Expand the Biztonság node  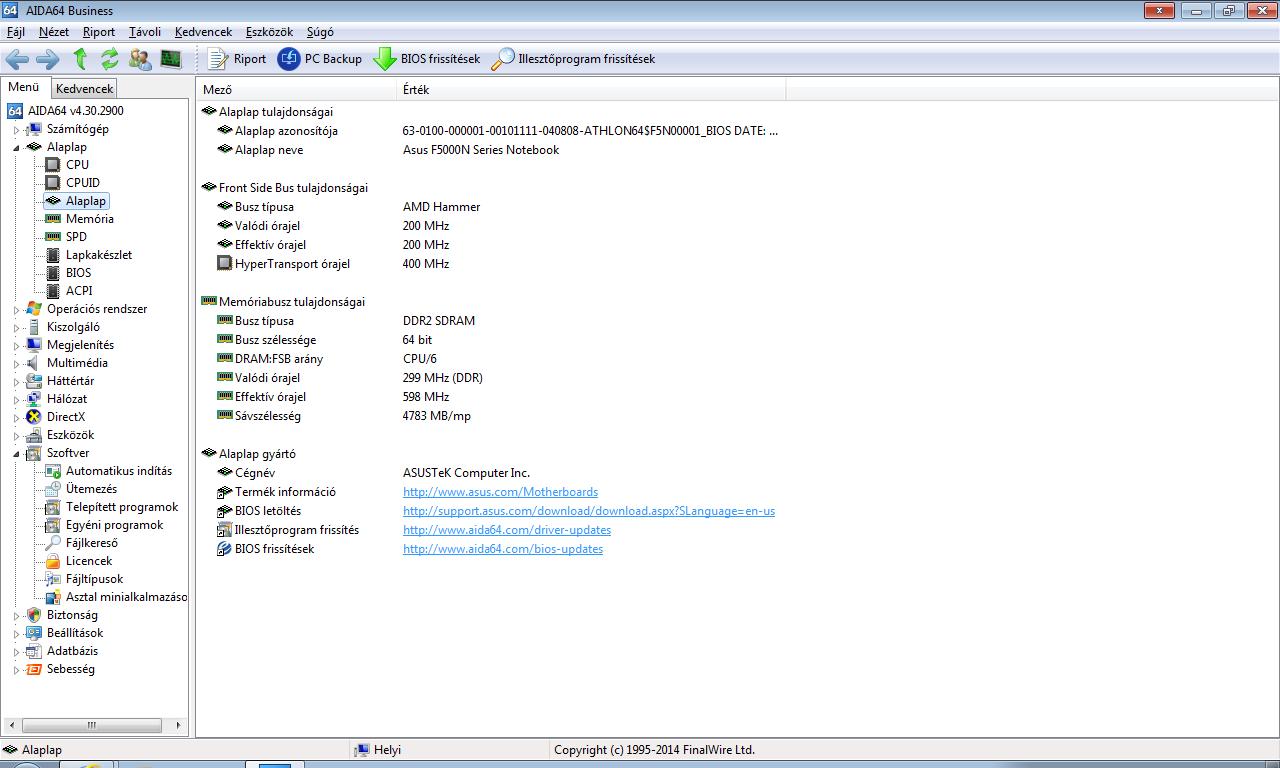pyautogui.click(x=16, y=615)
